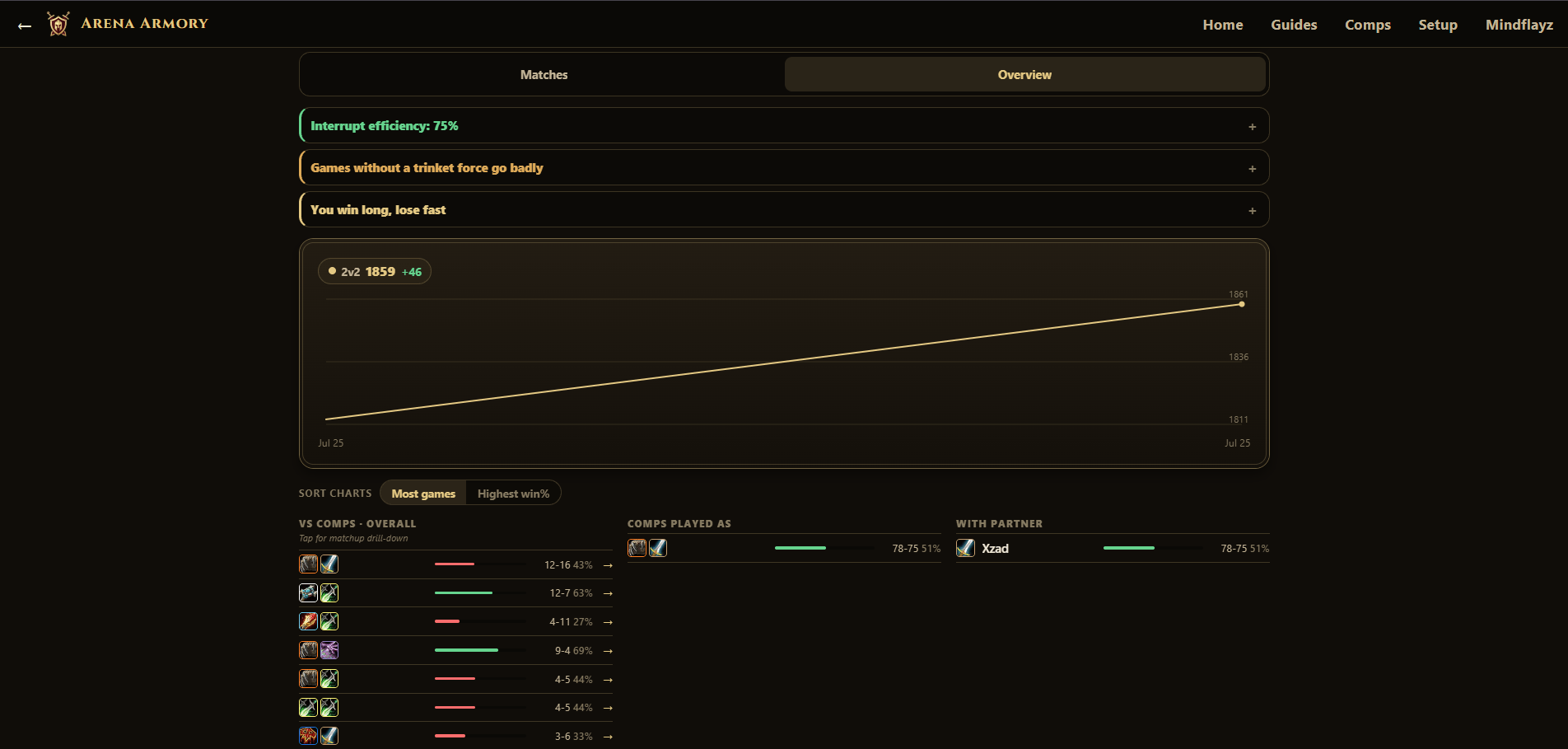
Task: Select the Most games sort option
Action: pos(423,494)
